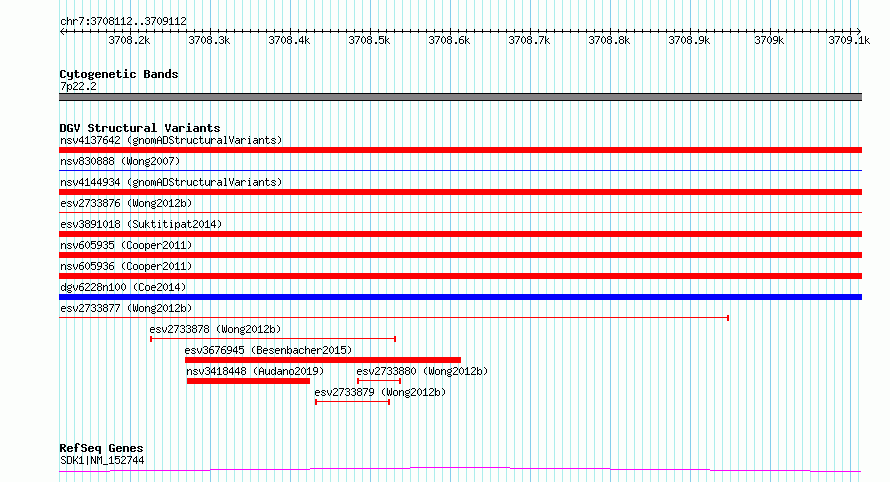Image resolution: width=890 pixels, height=482 pixels.
Task: Click the gray 7p22.2 cytogenetic band bar
Action: (x=460, y=97)
